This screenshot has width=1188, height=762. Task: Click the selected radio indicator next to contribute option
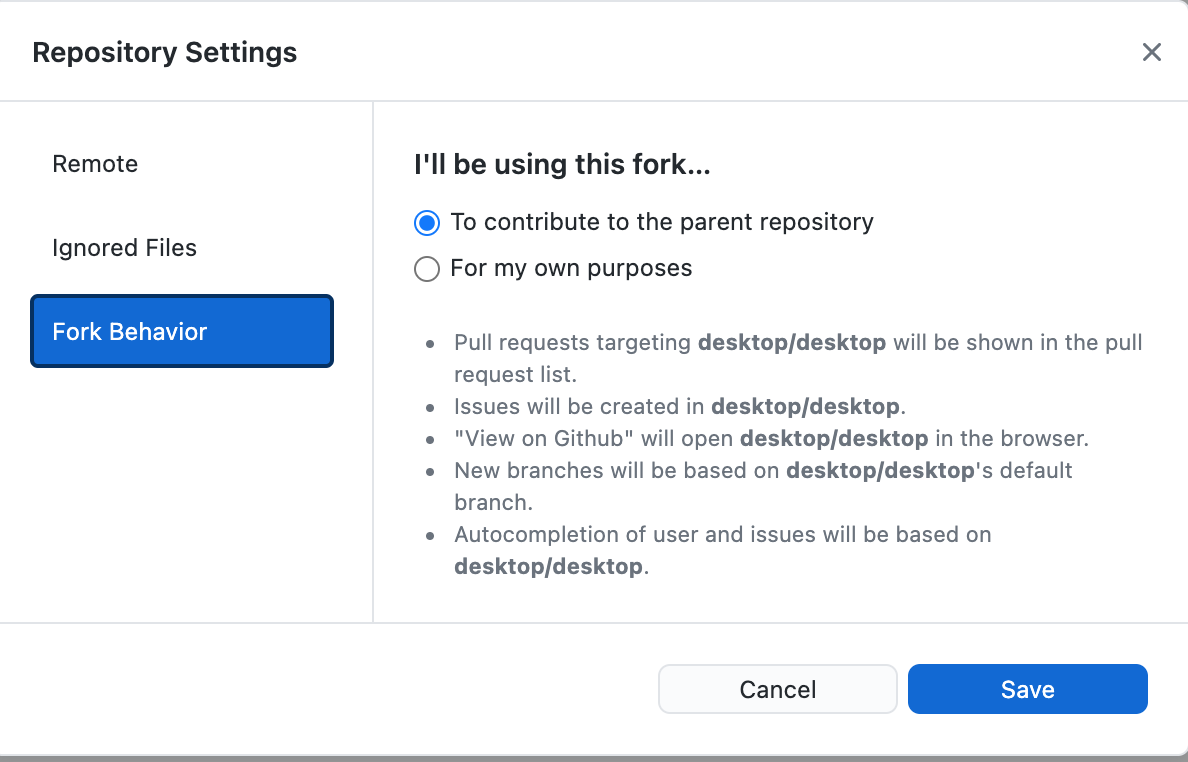[427, 222]
